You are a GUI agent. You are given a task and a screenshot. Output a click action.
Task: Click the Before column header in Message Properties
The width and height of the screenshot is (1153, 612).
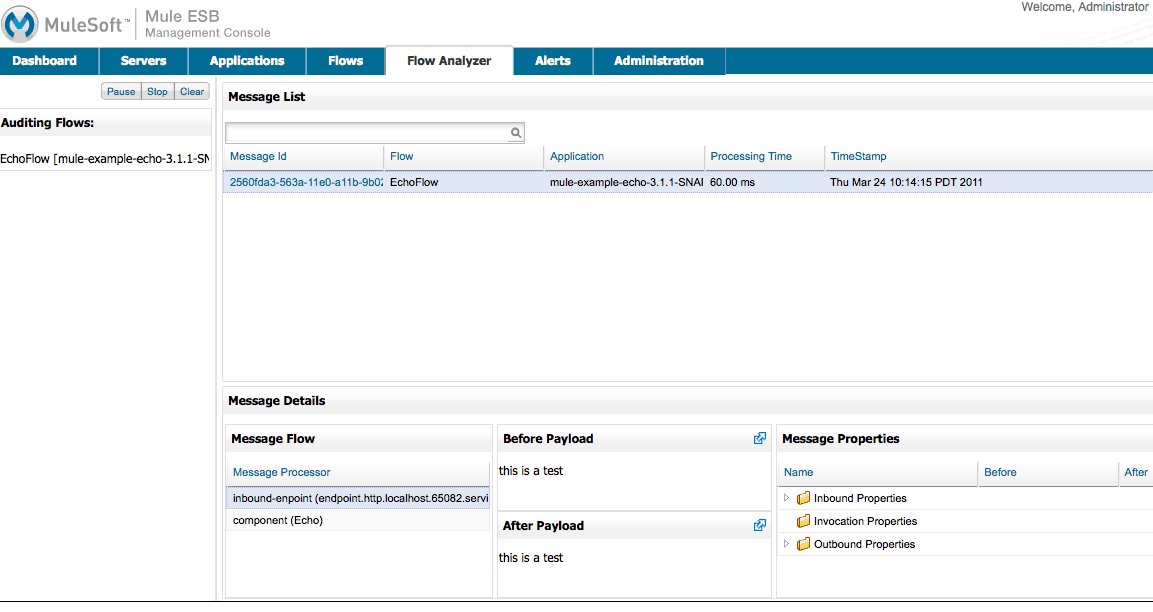1047,472
